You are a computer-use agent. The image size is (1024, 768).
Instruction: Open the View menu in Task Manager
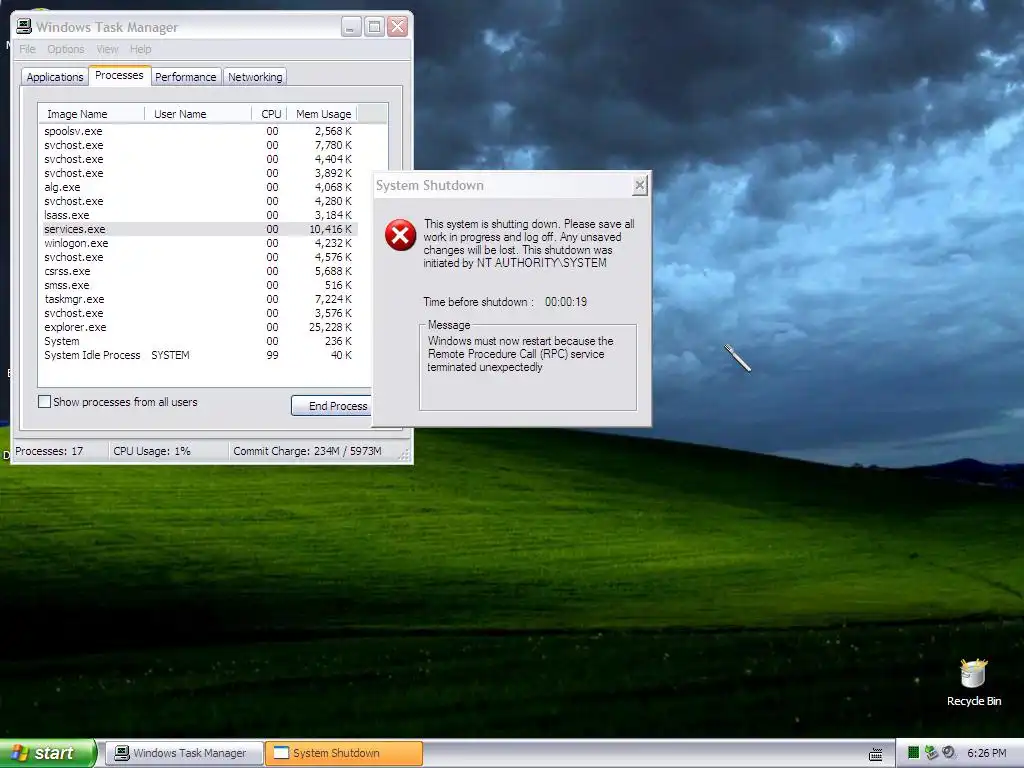(107, 49)
